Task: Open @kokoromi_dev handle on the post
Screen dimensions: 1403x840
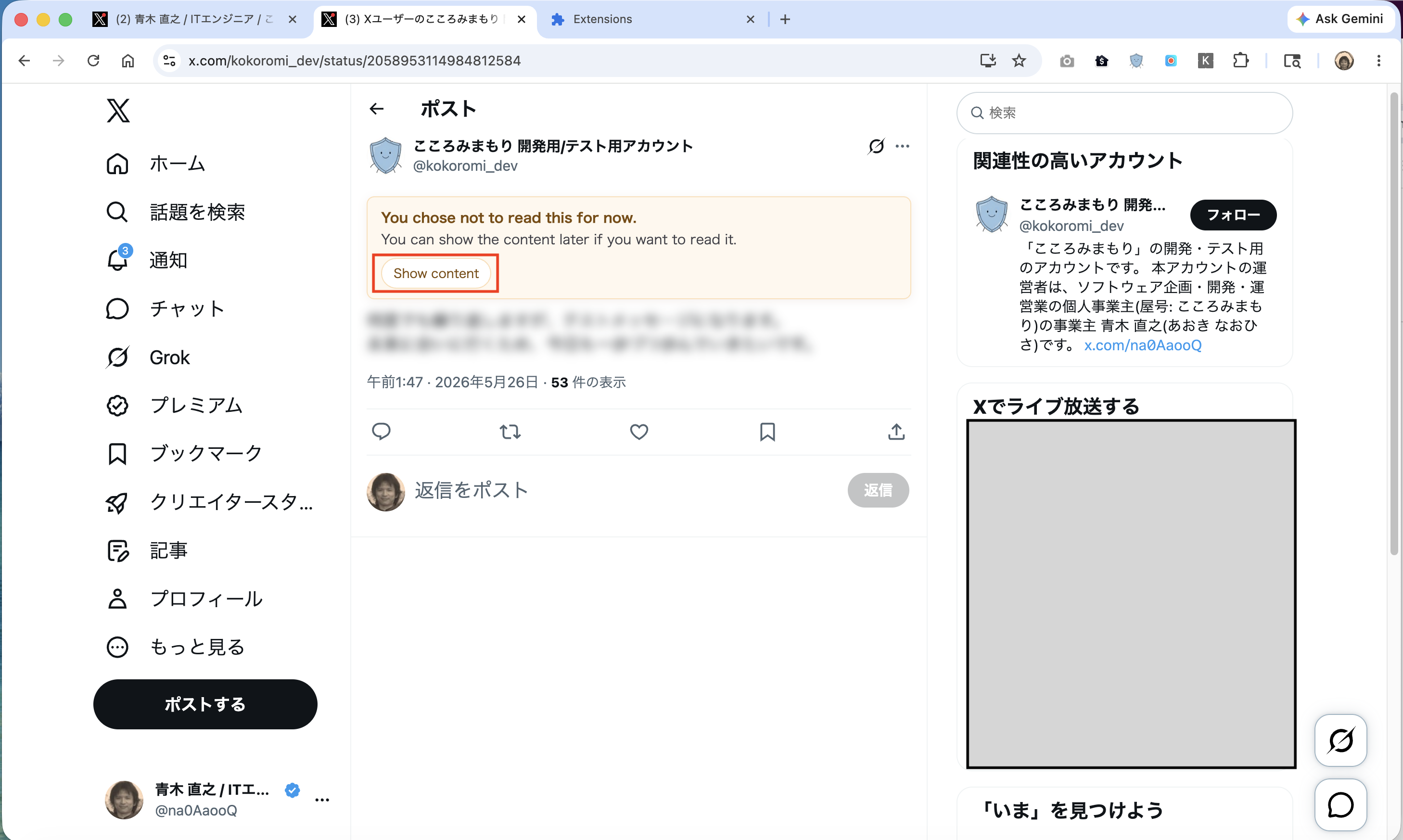Action: pyautogui.click(x=465, y=165)
